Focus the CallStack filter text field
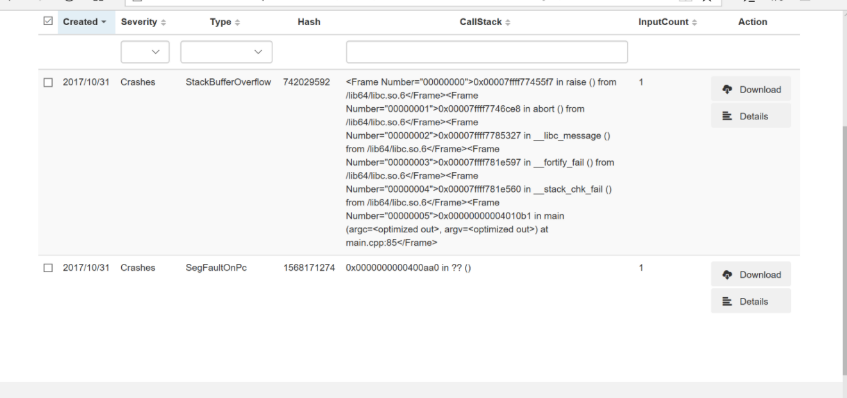 [x=487, y=52]
